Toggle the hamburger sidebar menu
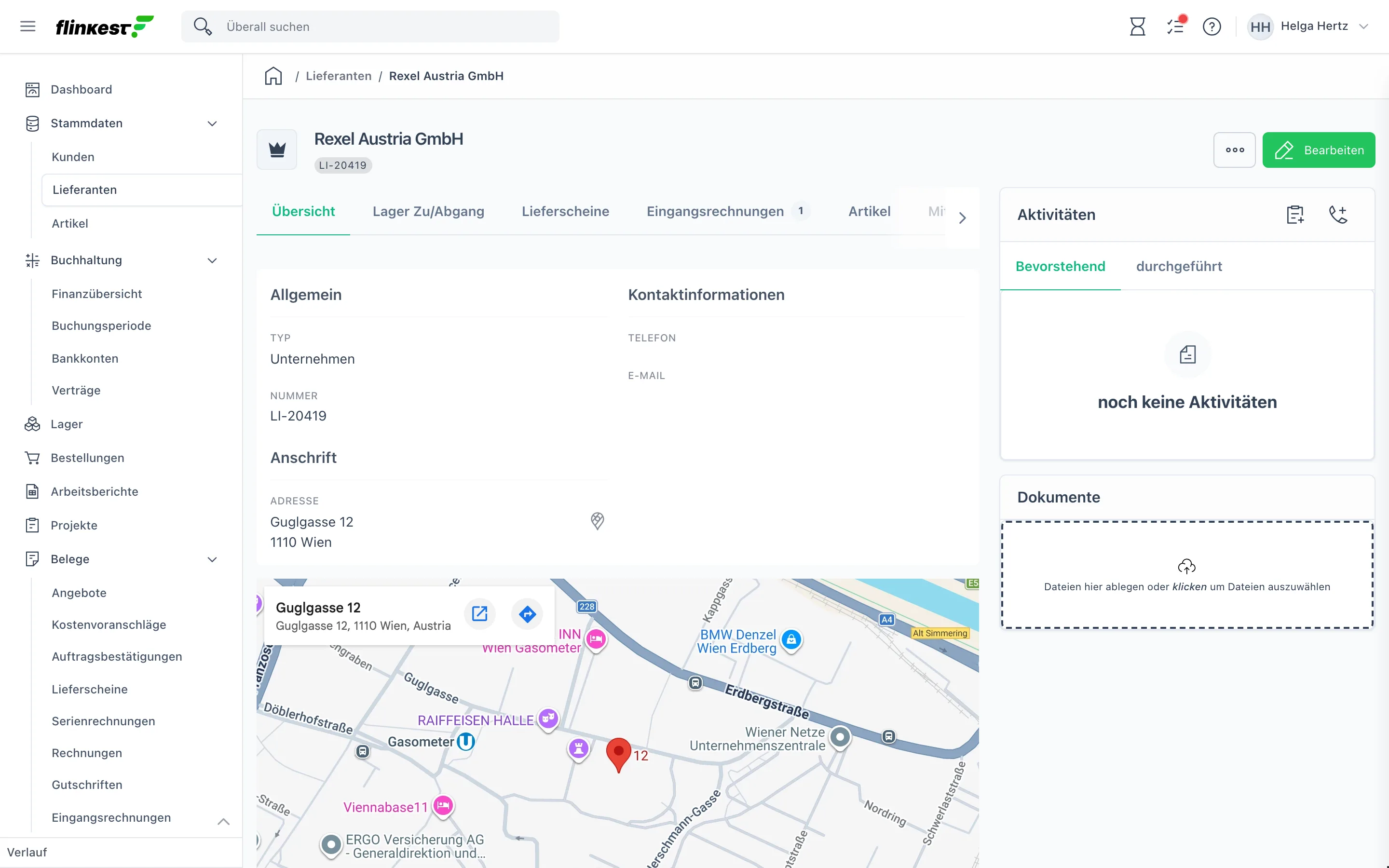The height and width of the screenshot is (868, 1389). [x=27, y=27]
